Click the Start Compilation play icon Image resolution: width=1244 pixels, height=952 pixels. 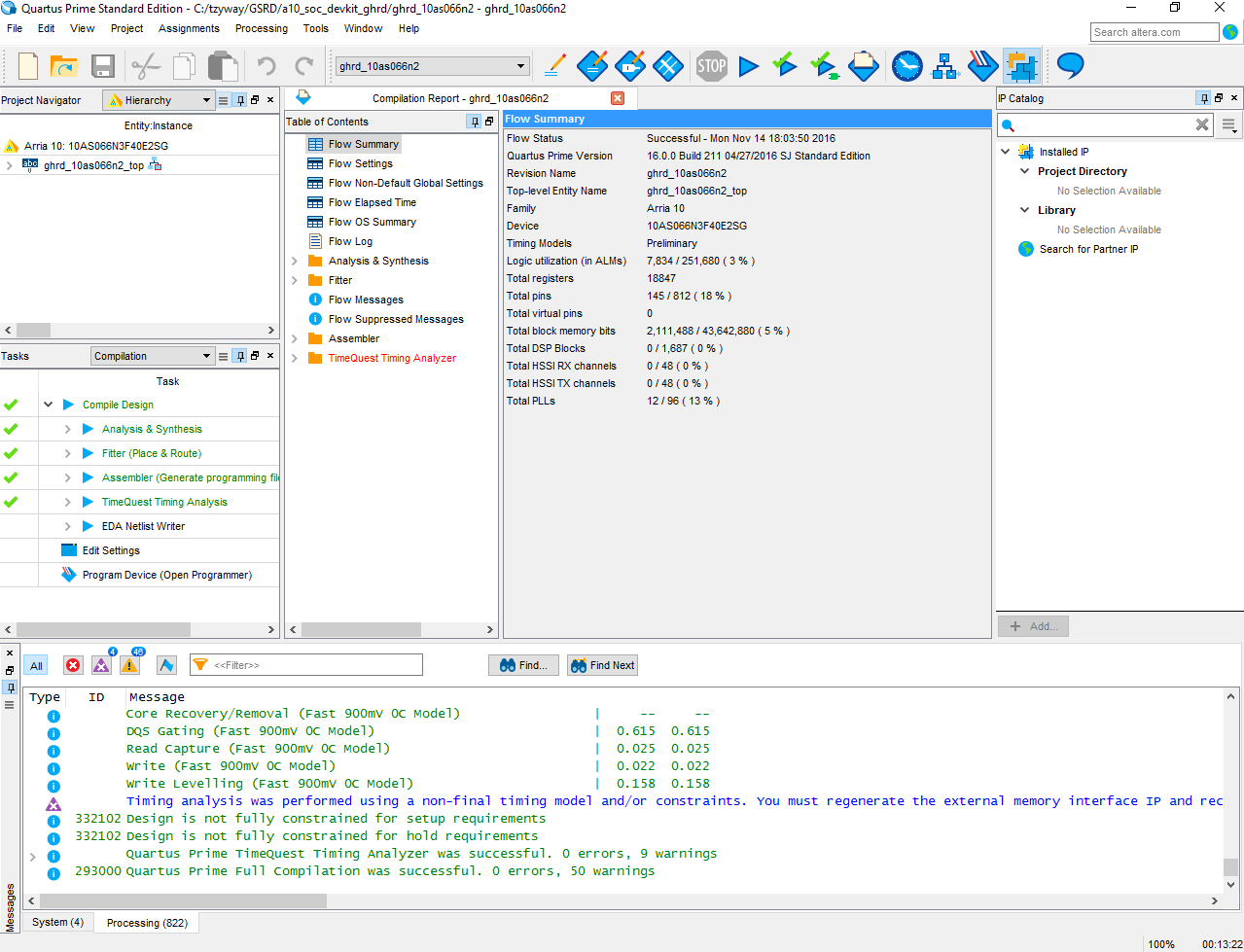(x=748, y=66)
